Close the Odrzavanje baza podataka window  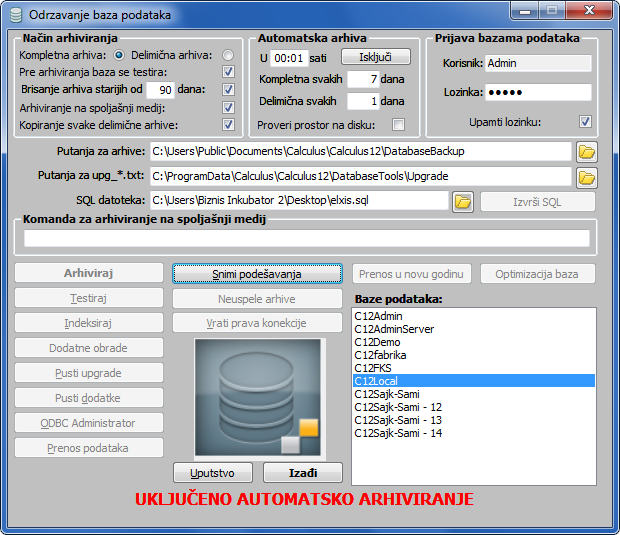click(x=589, y=11)
